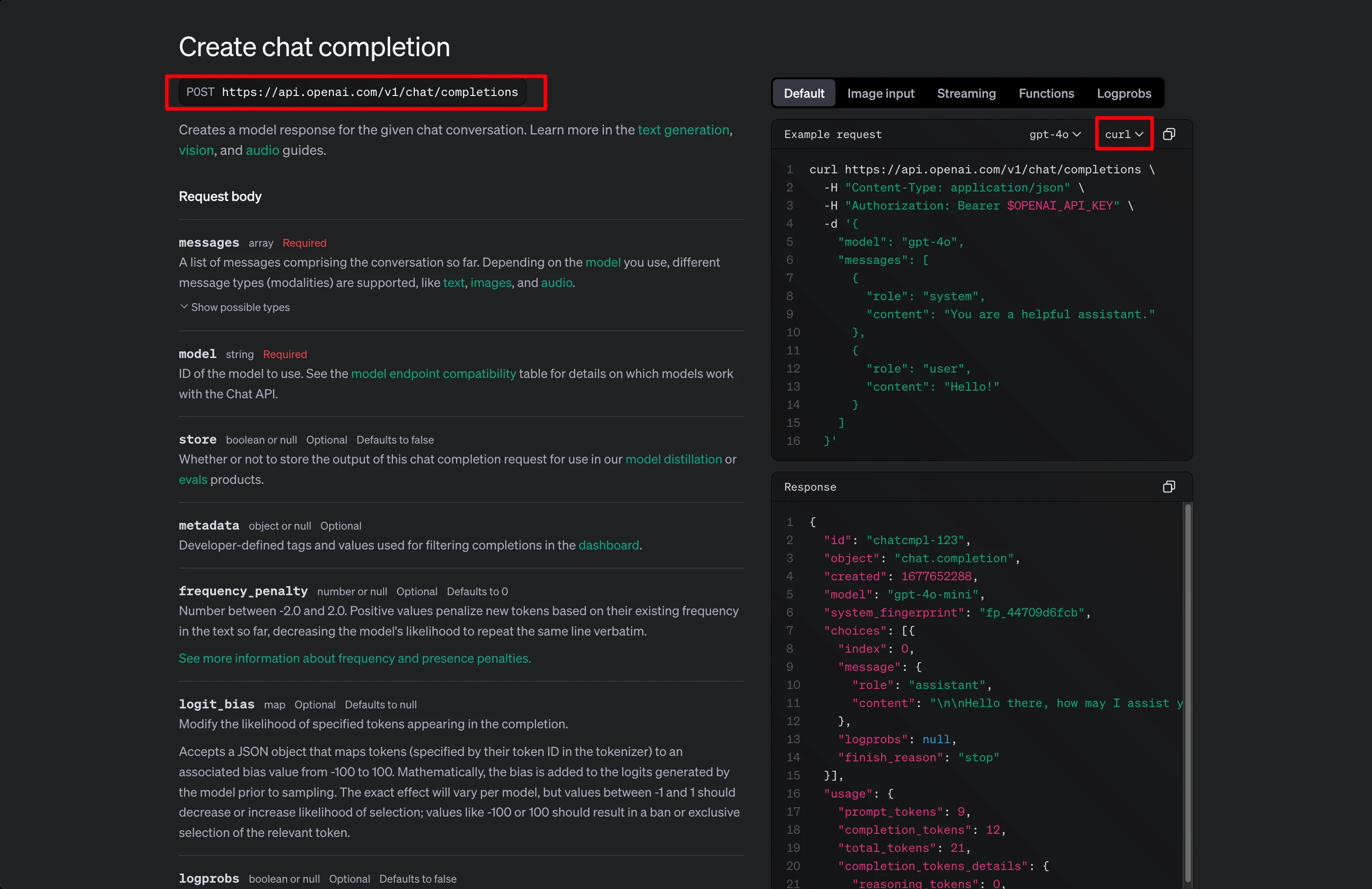Open the model distillation link
The image size is (1372, 889).
673,459
